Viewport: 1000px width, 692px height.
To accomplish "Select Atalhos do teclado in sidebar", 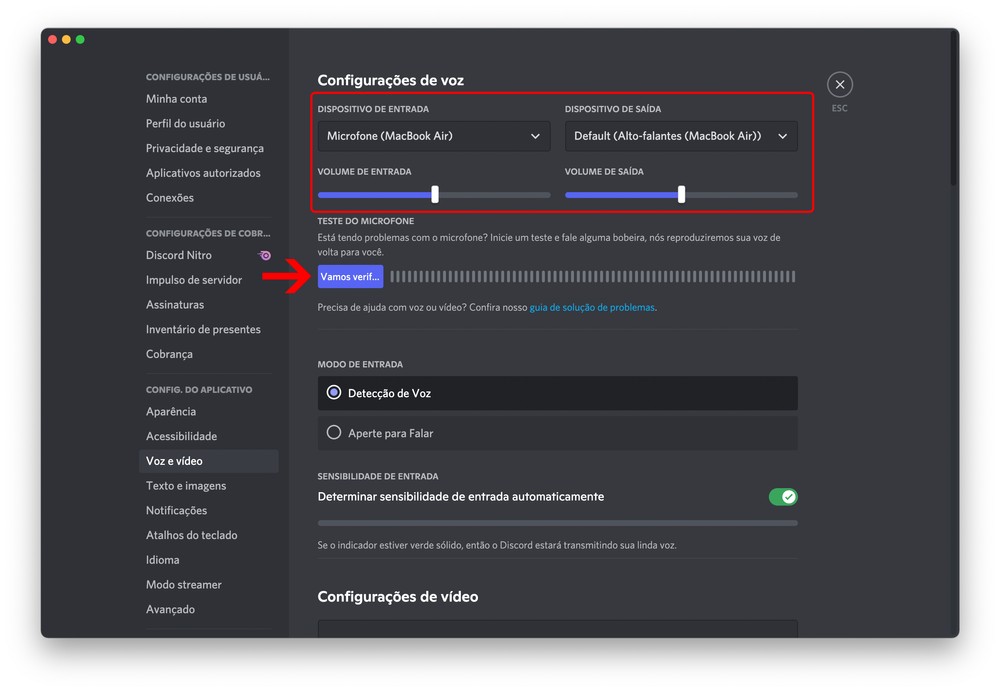I will (x=192, y=535).
